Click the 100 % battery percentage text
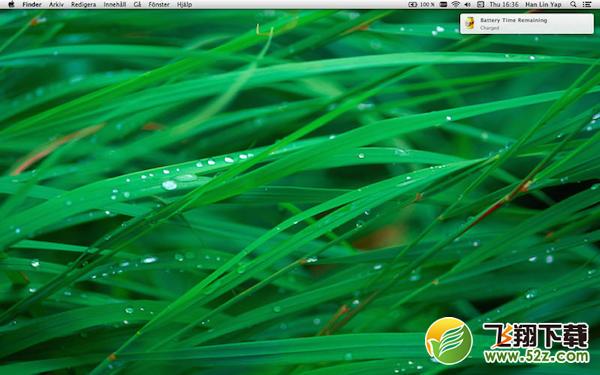This screenshot has height=375, width=600. (427, 5)
